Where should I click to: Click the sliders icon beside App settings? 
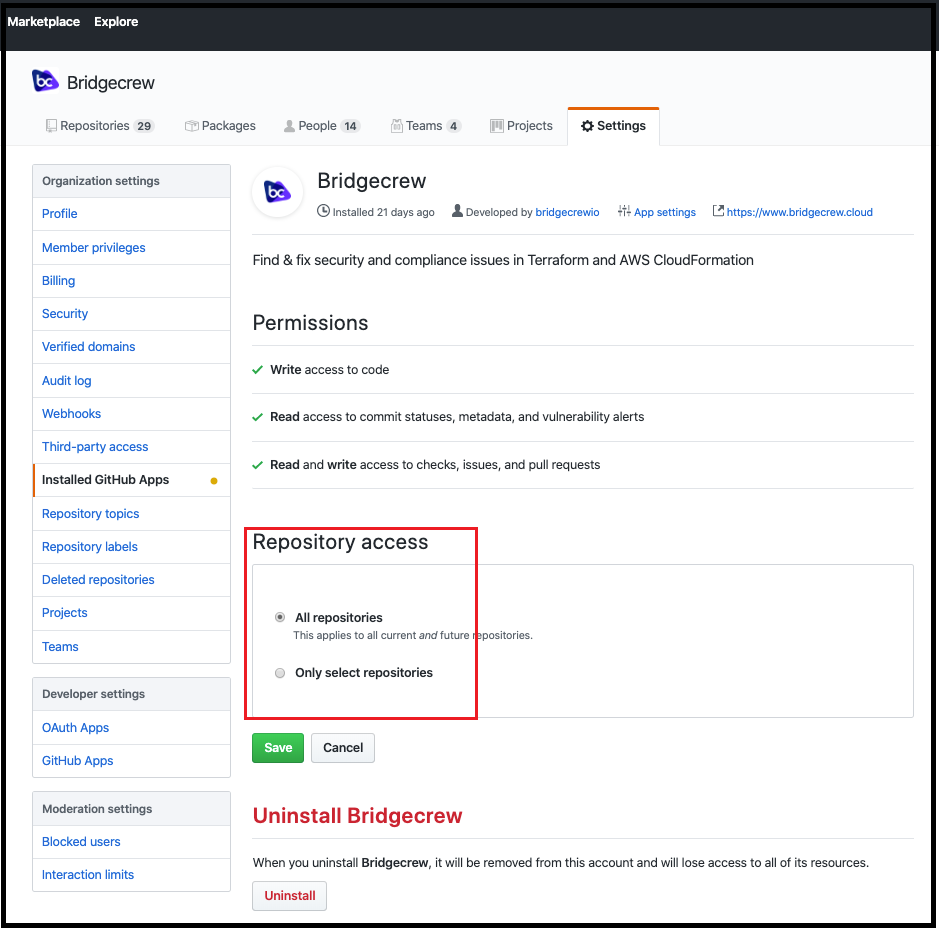click(624, 211)
